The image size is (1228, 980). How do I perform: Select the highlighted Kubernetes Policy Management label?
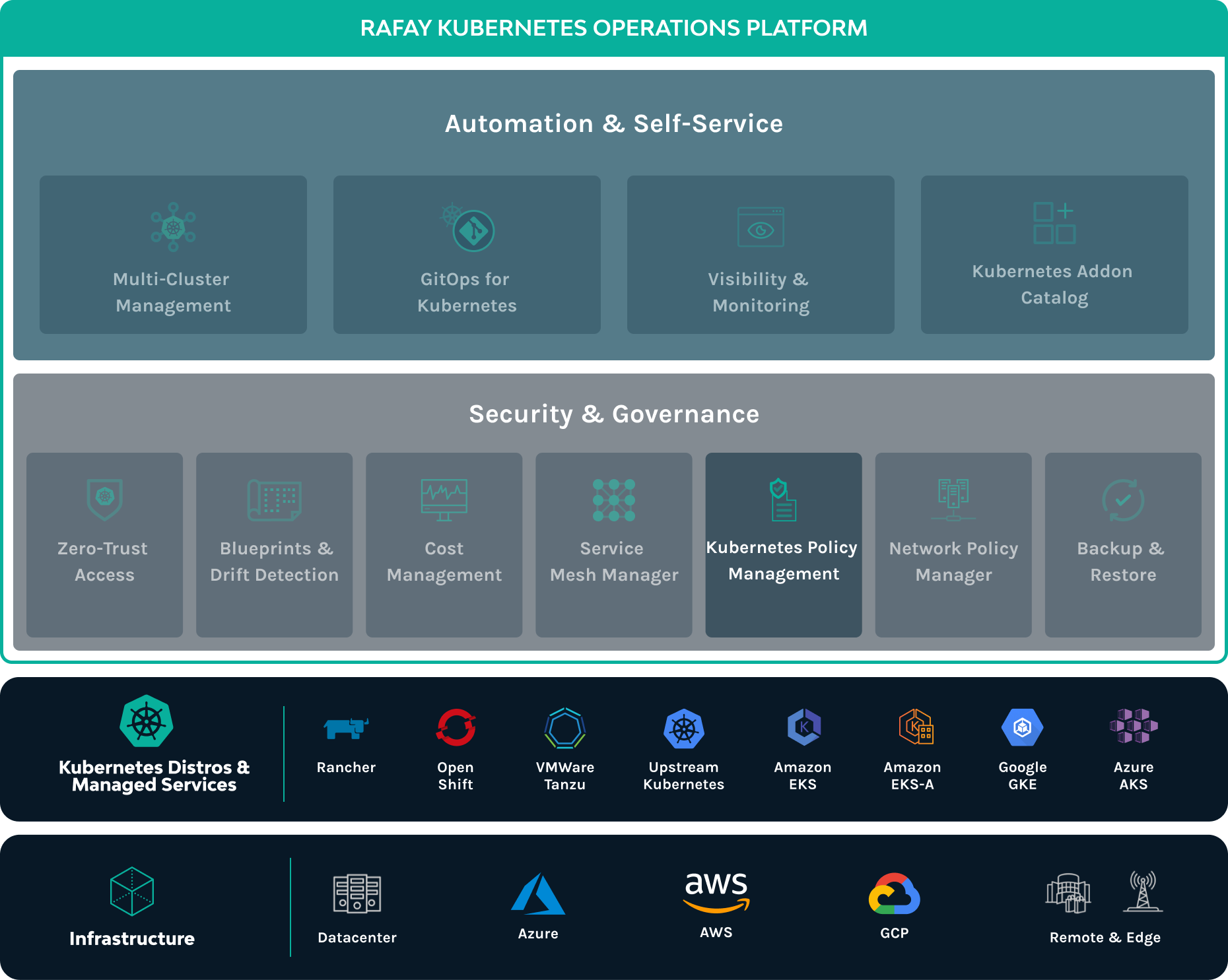783,560
